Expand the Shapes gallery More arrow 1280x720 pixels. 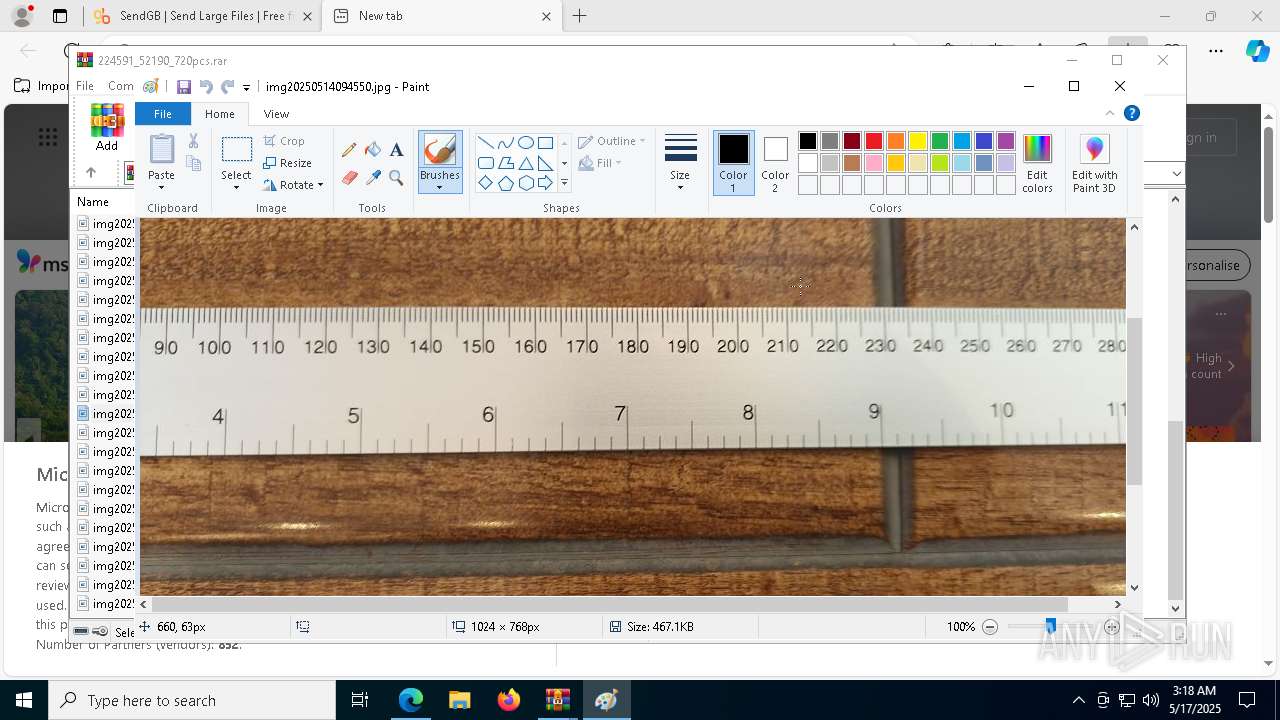pos(564,183)
